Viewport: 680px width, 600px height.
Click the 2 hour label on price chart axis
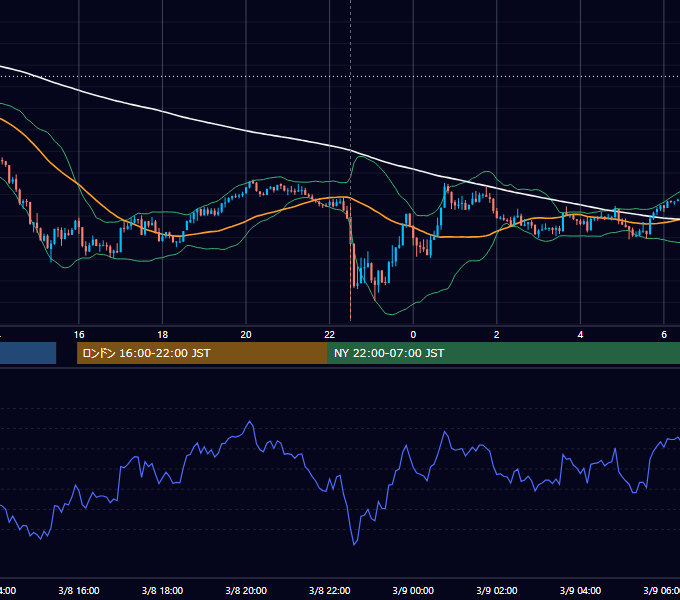point(497,335)
